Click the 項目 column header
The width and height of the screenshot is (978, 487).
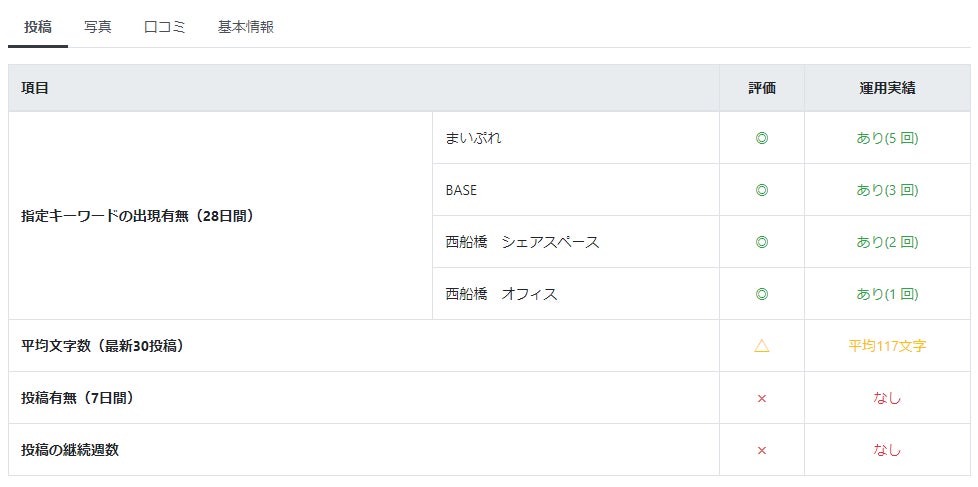[35, 88]
